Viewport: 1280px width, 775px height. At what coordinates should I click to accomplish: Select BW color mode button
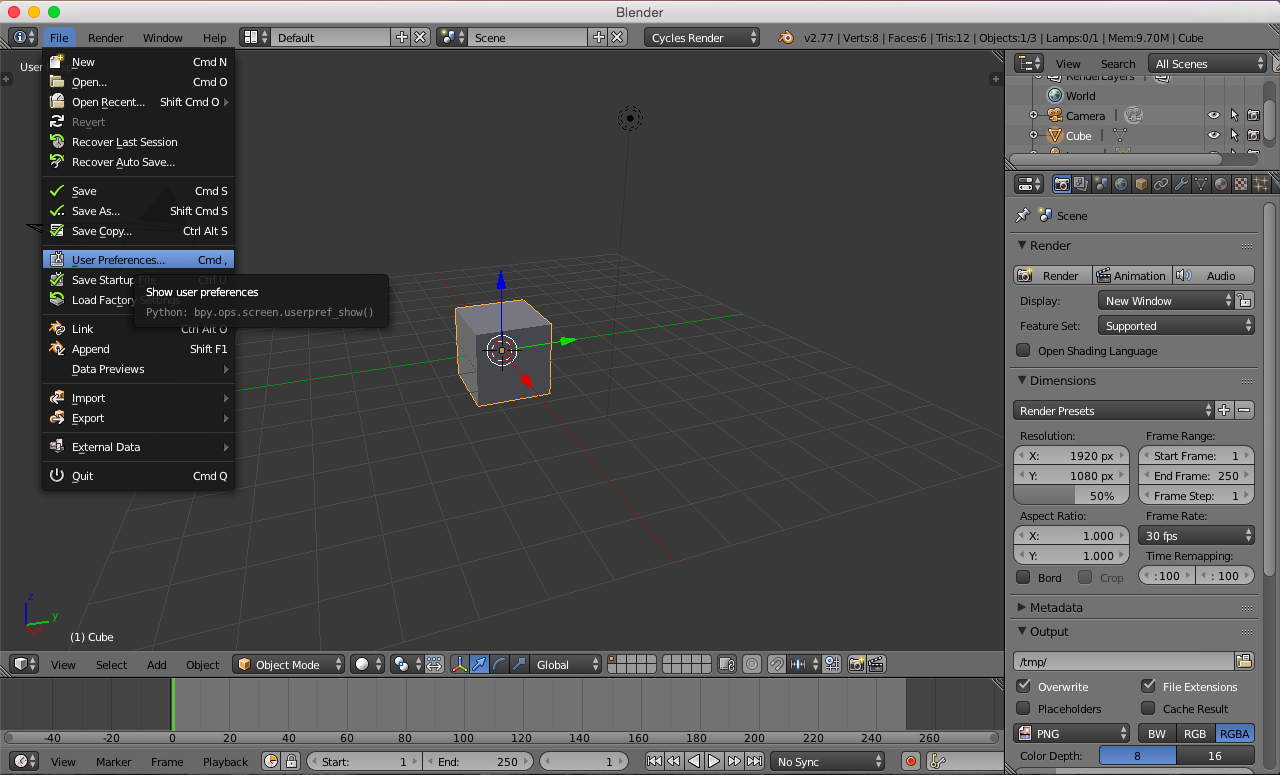tap(1157, 733)
